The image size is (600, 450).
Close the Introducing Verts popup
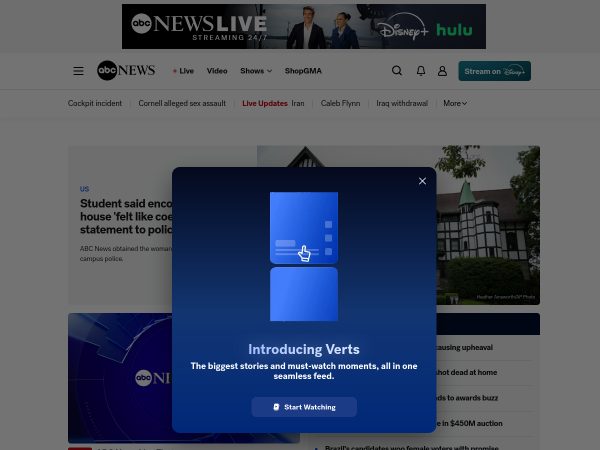[422, 181]
